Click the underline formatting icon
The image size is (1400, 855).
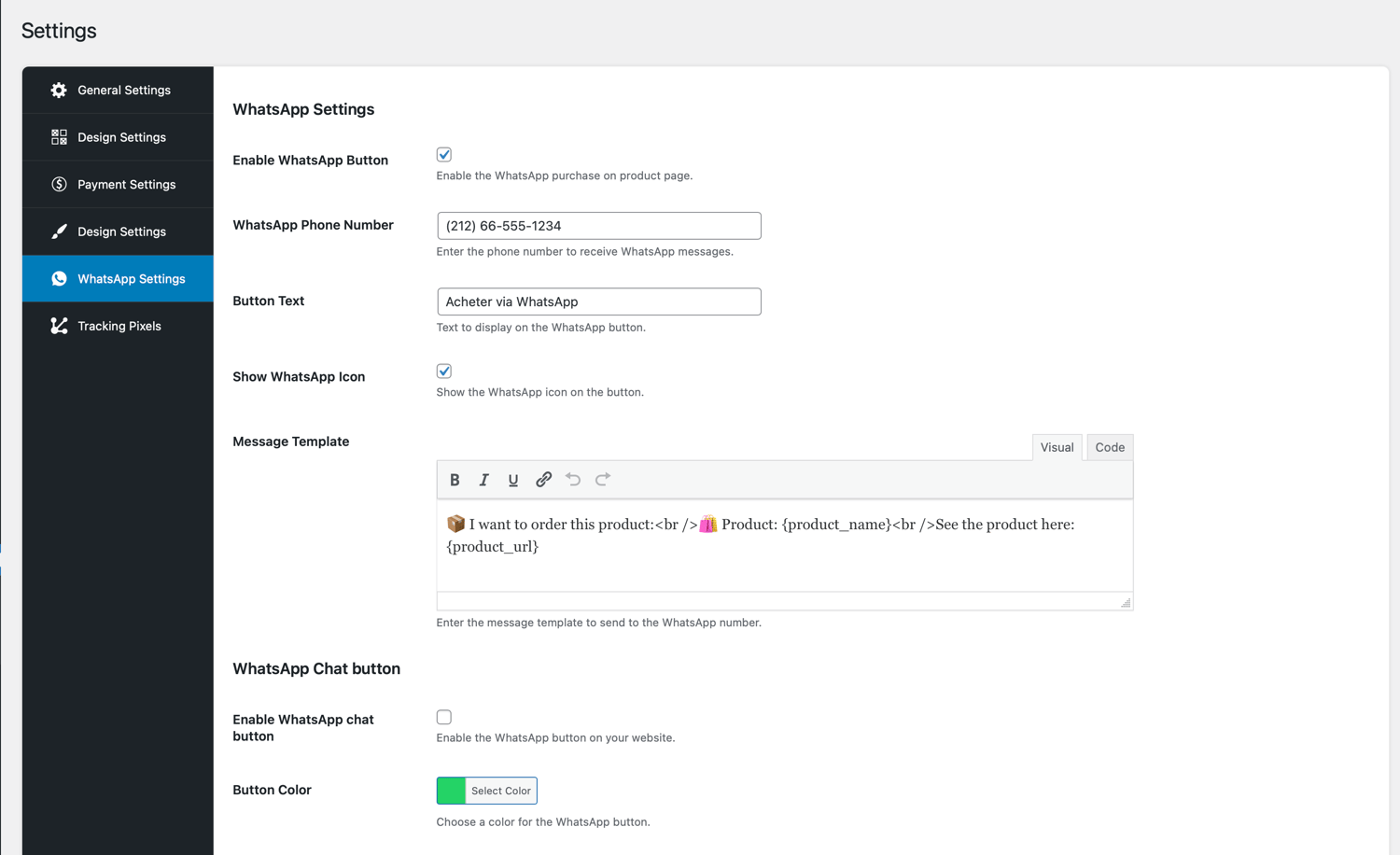pyautogui.click(x=513, y=480)
